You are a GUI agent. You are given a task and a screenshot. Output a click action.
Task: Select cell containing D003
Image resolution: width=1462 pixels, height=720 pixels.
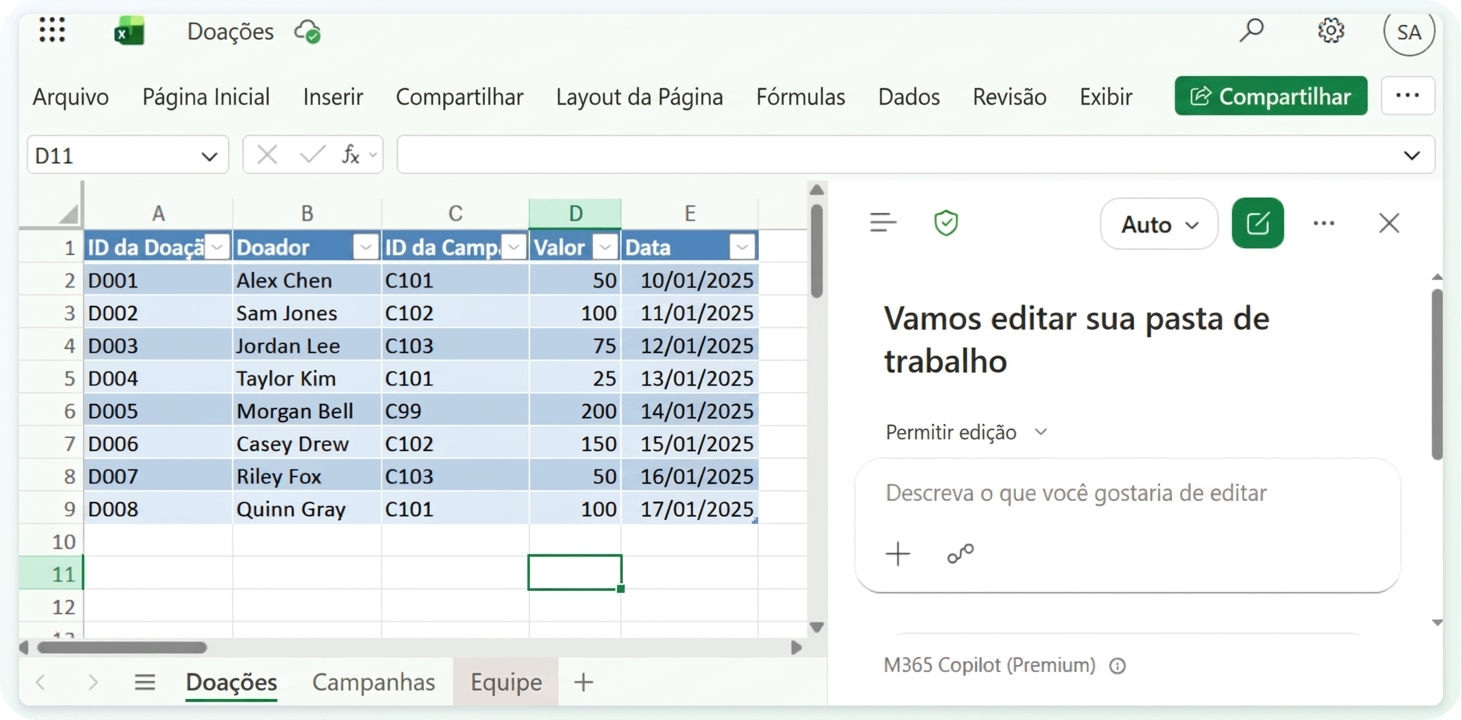point(158,346)
